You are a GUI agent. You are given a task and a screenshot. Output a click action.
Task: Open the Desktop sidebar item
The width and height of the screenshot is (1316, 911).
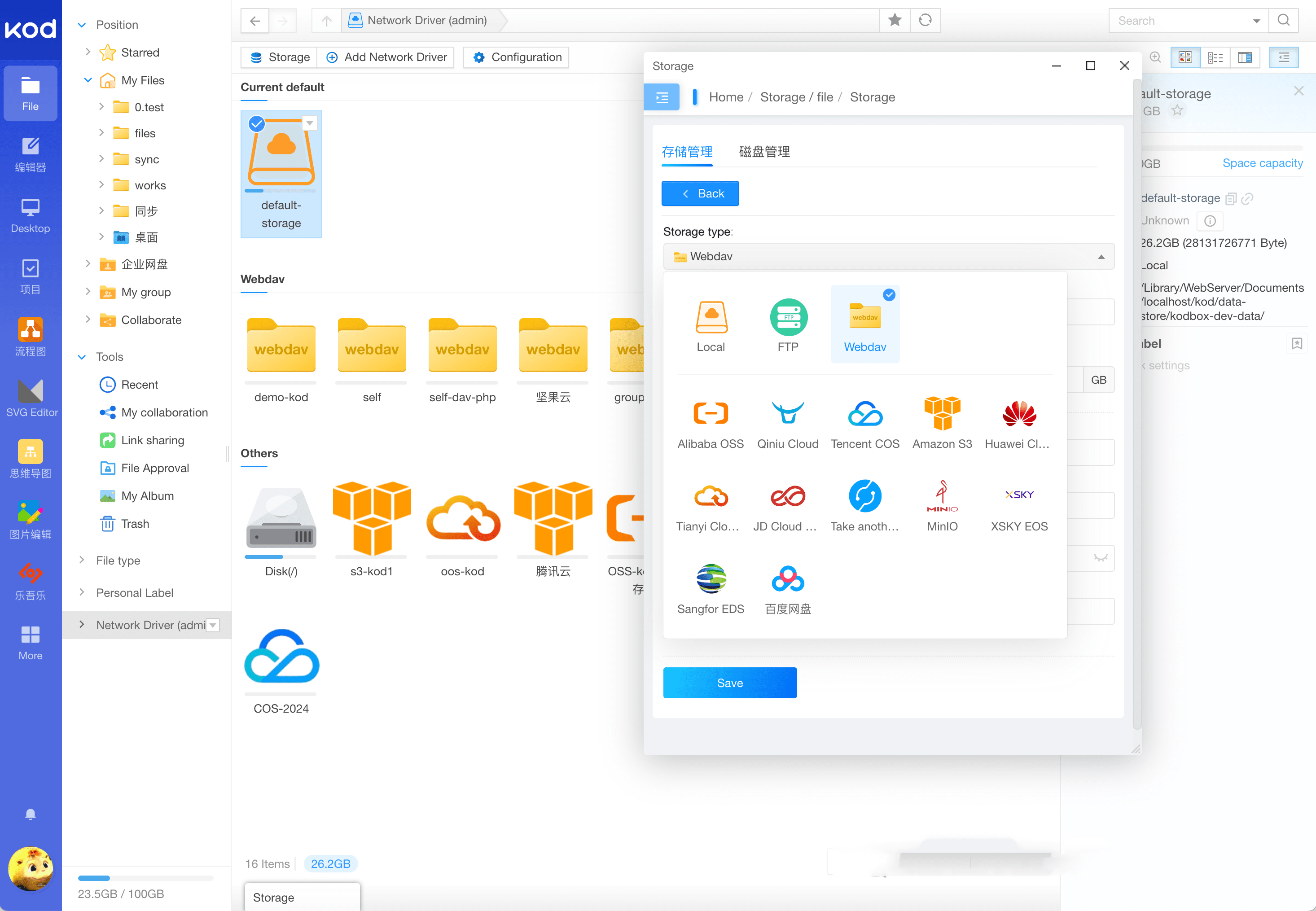pos(30,216)
